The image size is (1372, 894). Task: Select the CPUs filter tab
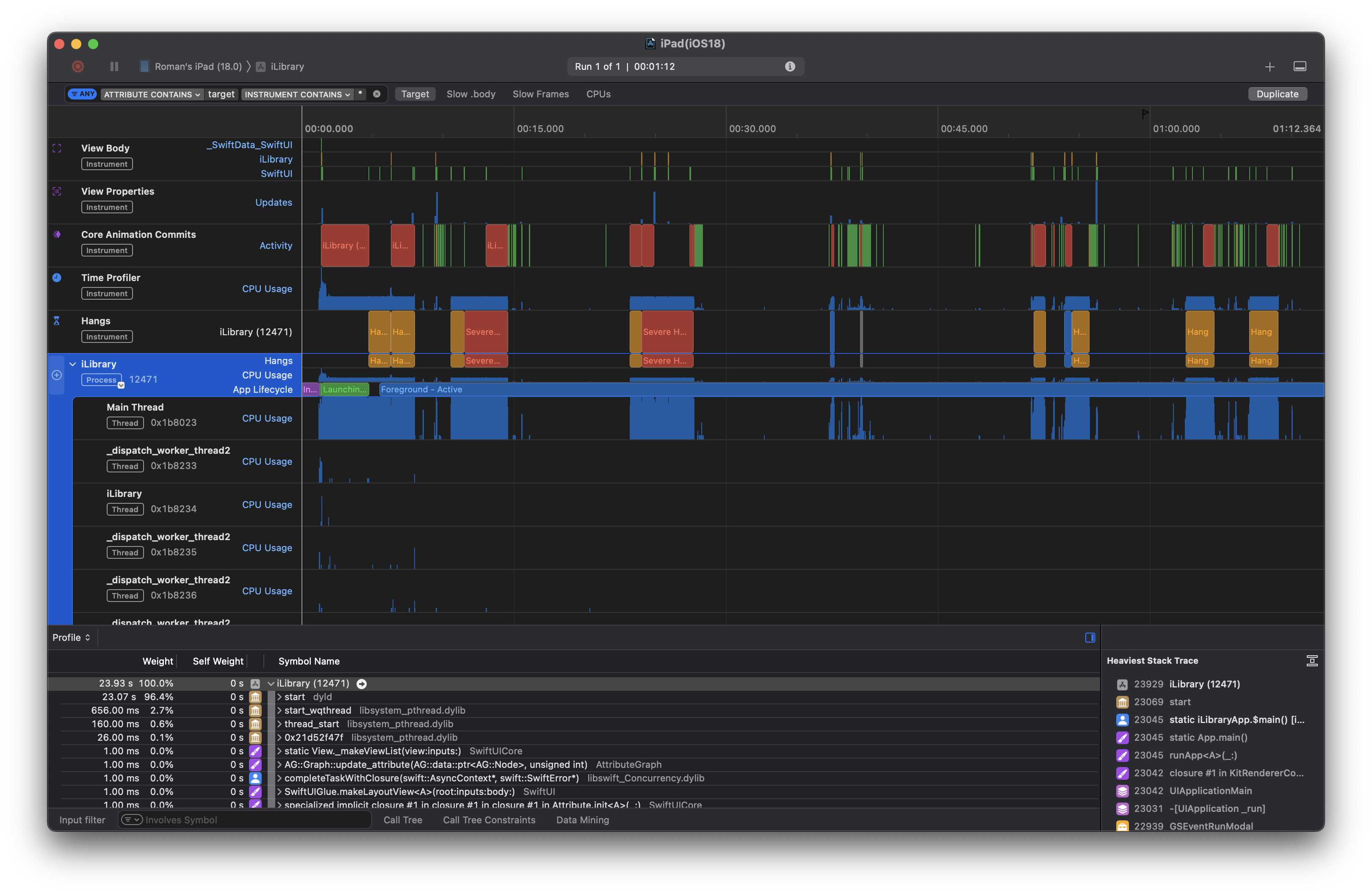(598, 94)
